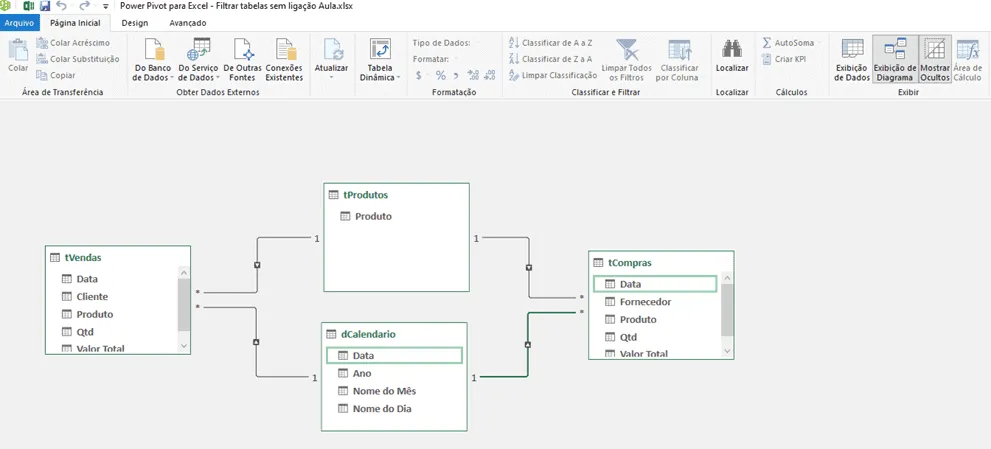
Task: Select the tProdutos table header
Action: pyautogui.click(x=396, y=195)
